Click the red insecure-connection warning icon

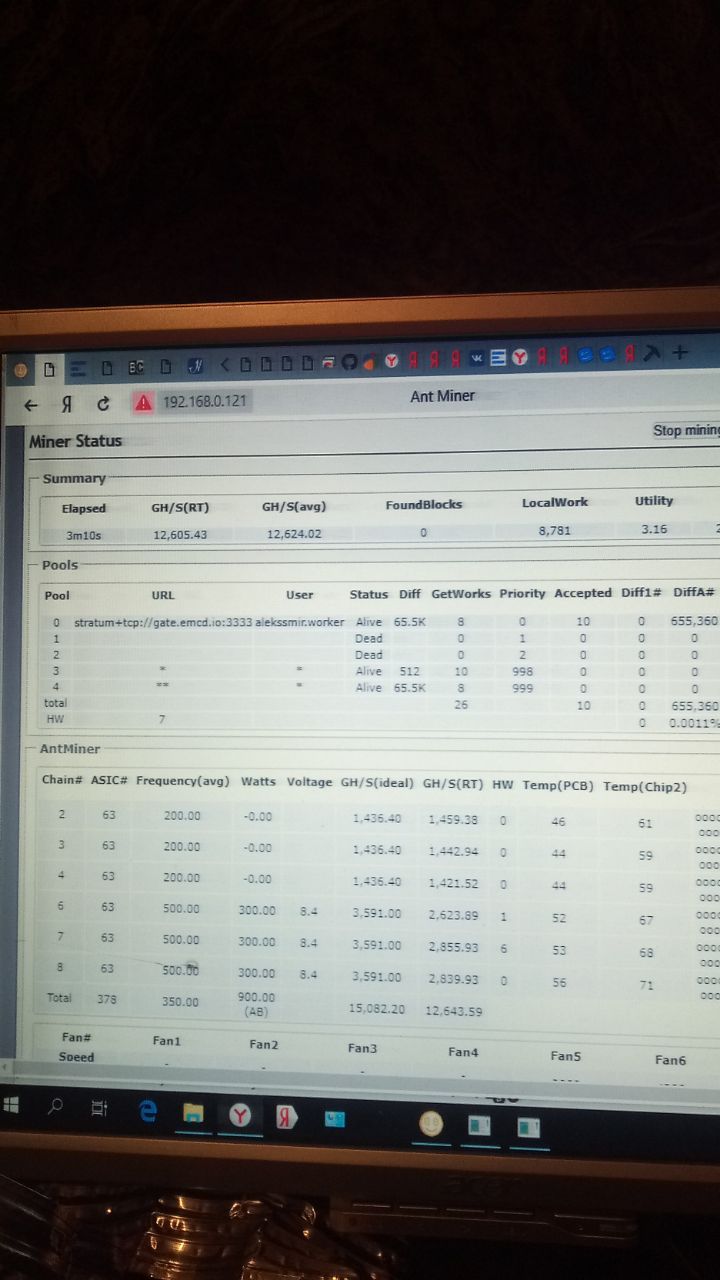[143, 403]
